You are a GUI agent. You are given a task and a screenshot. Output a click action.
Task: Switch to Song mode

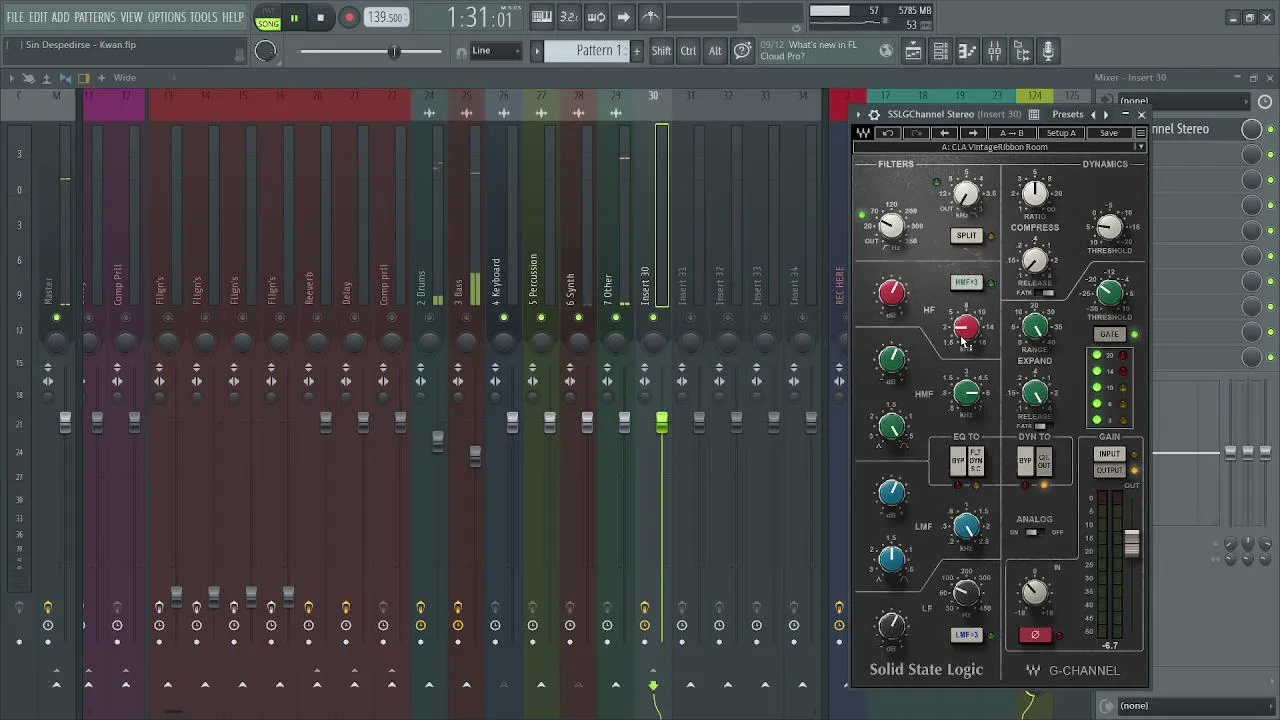click(268, 23)
